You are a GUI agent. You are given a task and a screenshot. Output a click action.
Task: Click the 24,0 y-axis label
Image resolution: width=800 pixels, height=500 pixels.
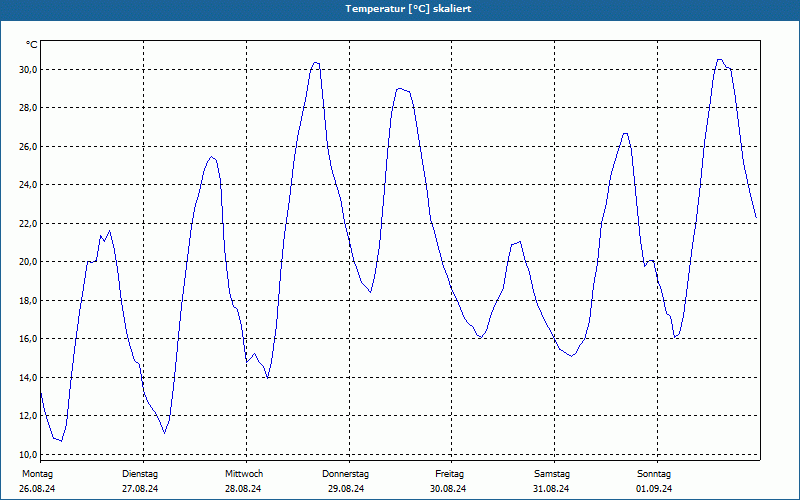27,185
